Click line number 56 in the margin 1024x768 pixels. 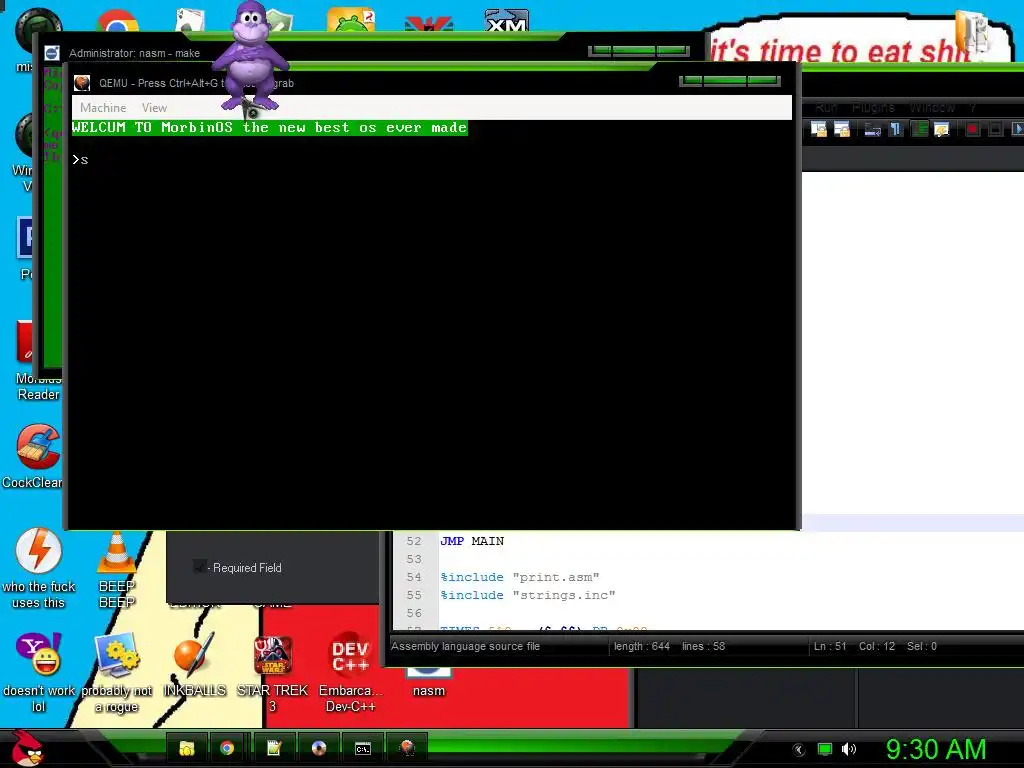point(414,613)
